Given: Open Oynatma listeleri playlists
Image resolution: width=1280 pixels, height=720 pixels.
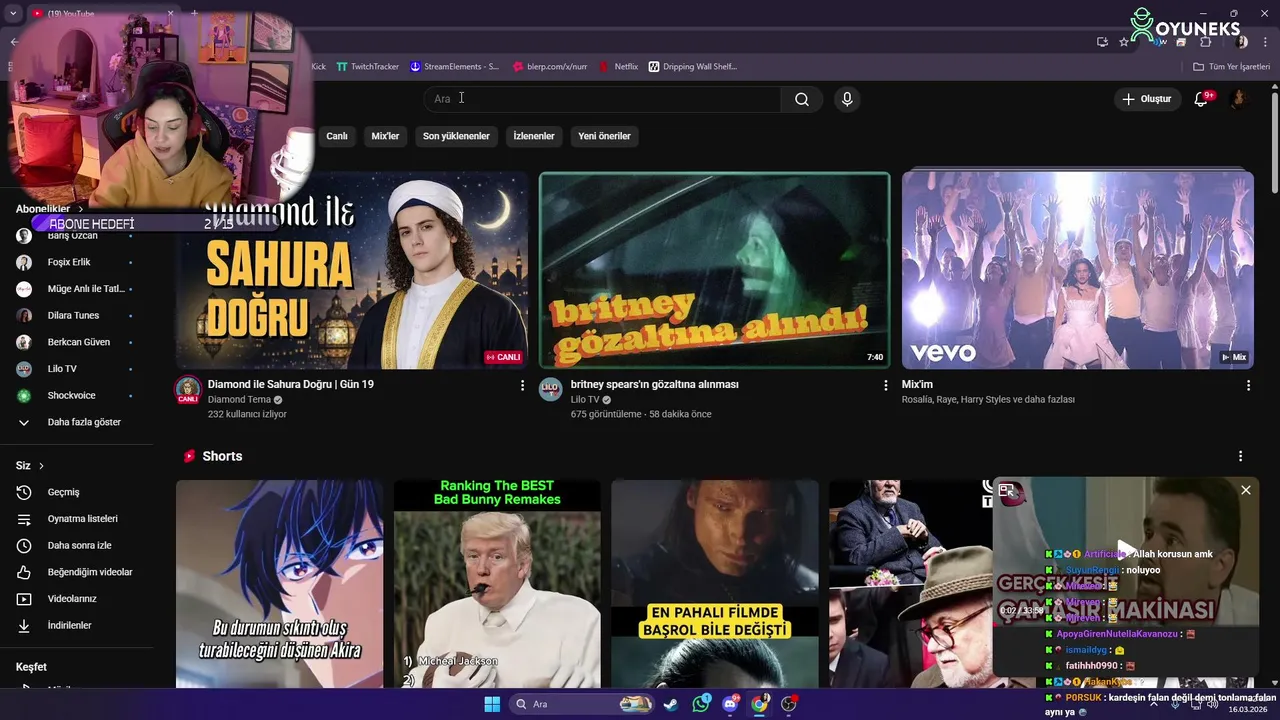Looking at the screenshot, I should click(x=75, y=519).
